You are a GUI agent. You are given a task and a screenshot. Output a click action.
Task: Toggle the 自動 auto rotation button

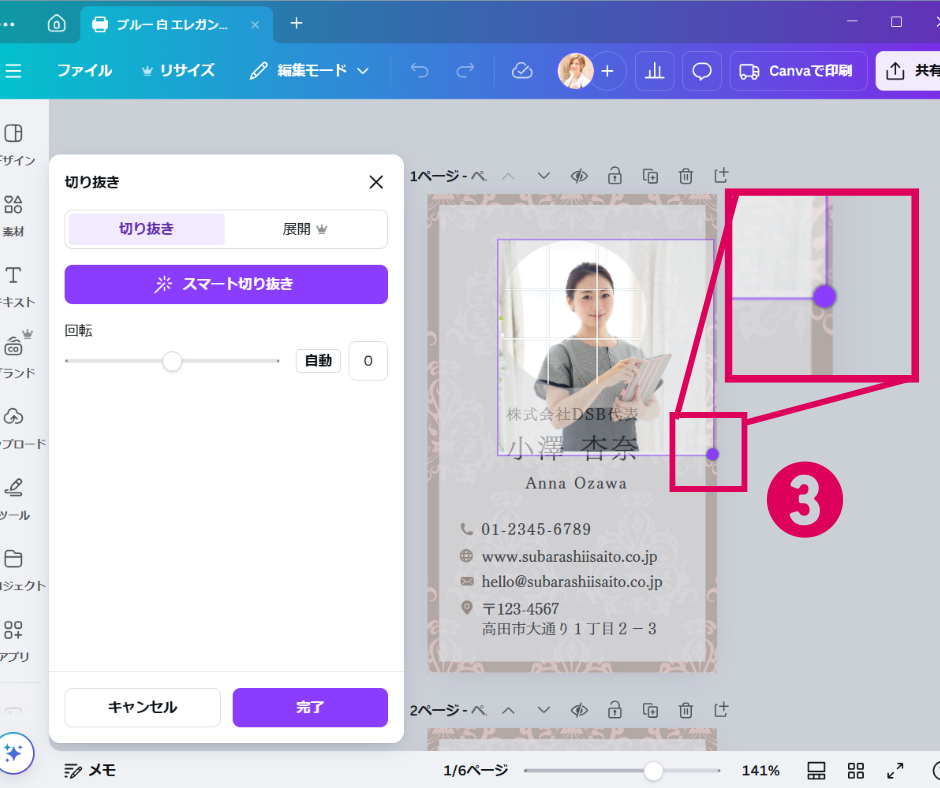click(x=318, y=361)
